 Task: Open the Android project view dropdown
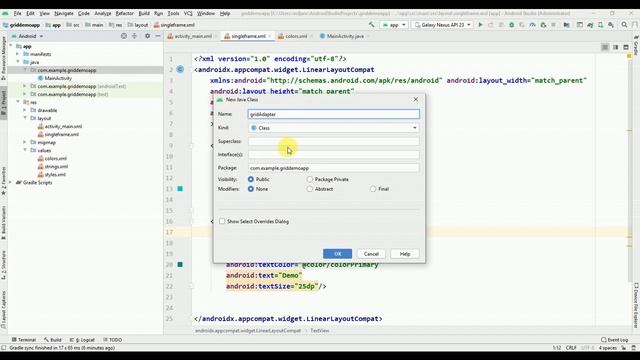pyautogui.click(x=27, y=36)
